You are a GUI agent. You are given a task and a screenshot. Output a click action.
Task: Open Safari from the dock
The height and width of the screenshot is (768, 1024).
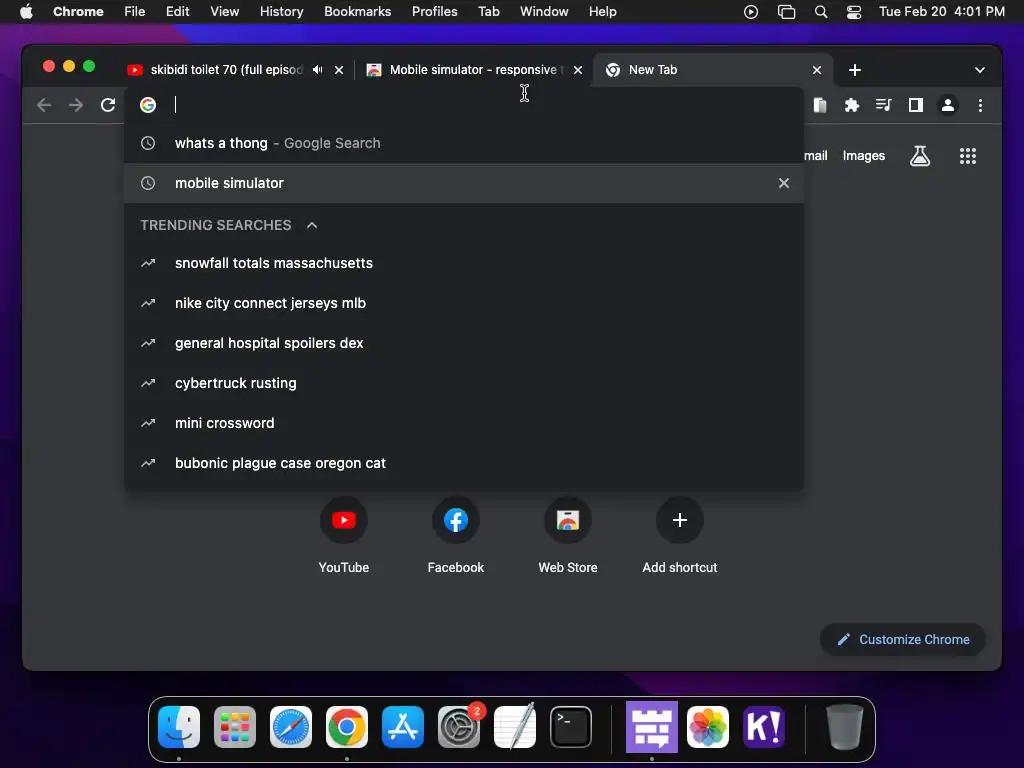click(291, 727)
